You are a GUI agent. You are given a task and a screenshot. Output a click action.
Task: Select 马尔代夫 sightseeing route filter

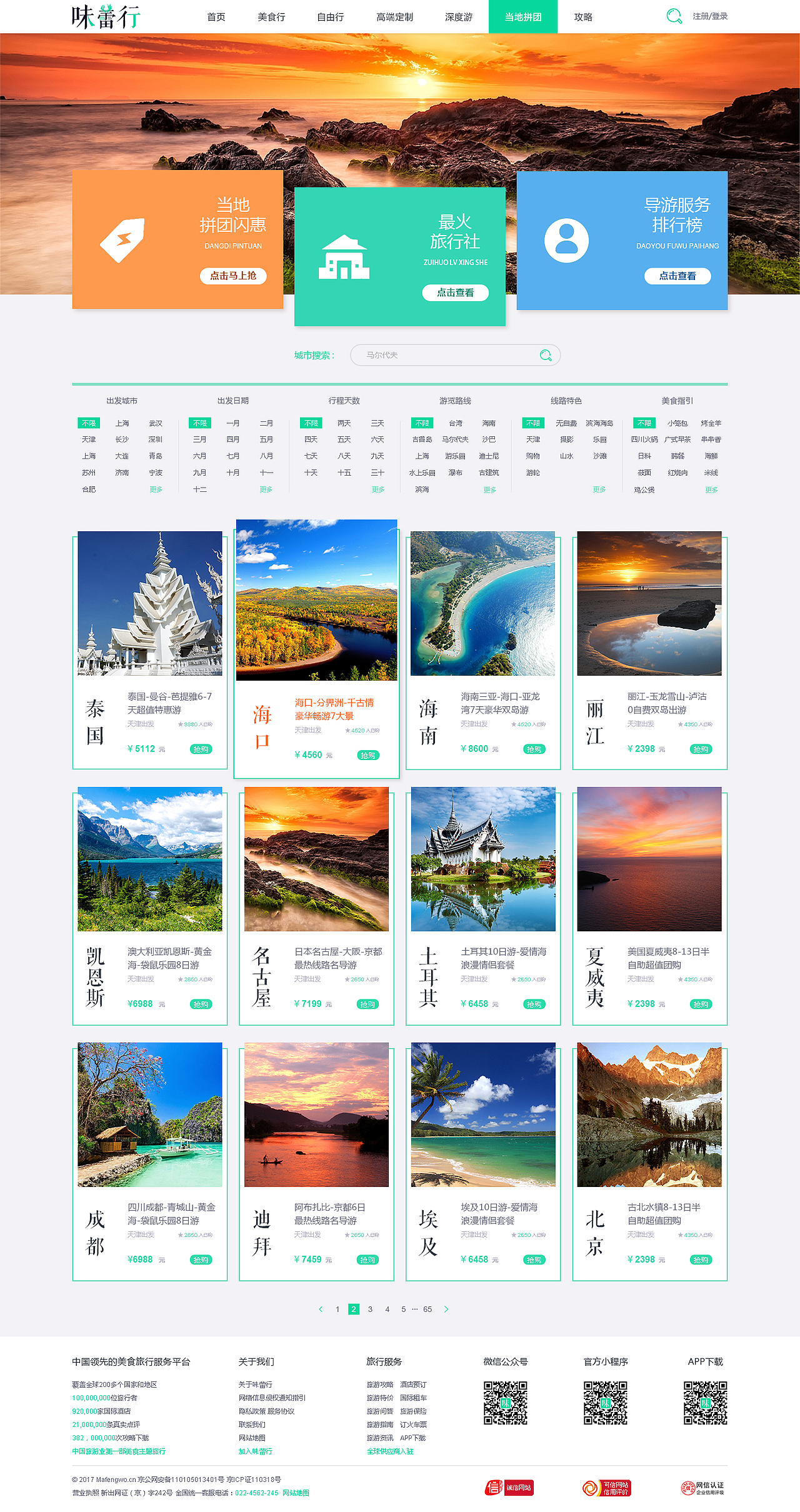pyautogui.click(x=455, y=439)
